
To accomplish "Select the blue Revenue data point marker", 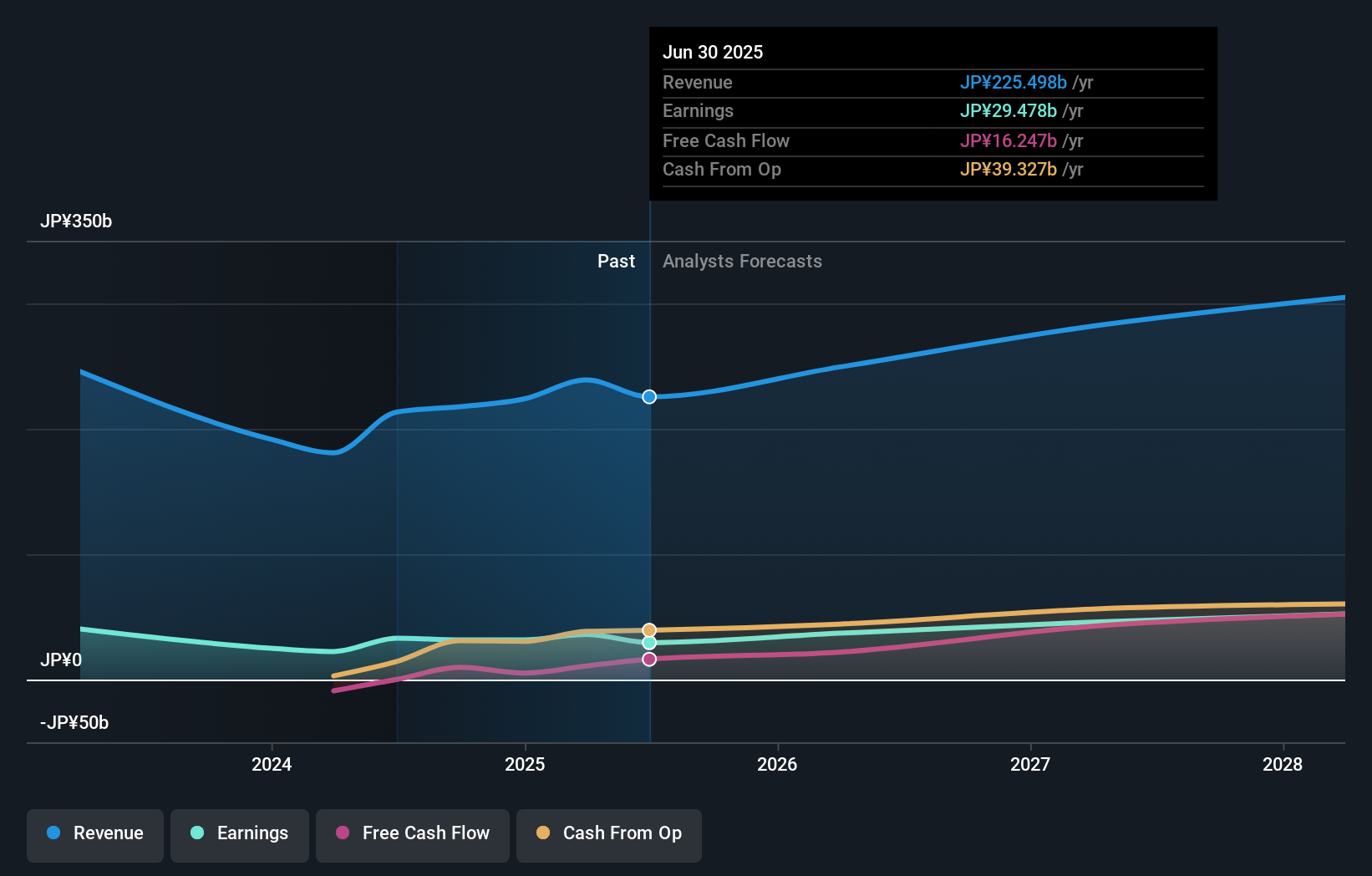I will tap(648, 397).
